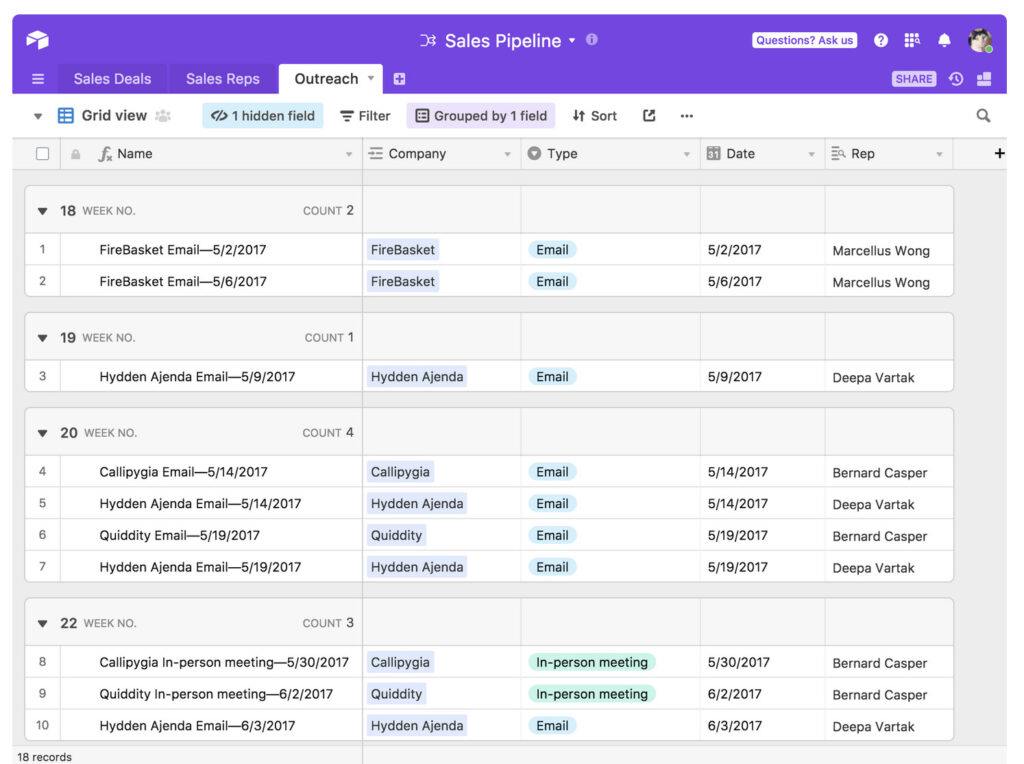1024x764 pixels.
Task: Click the Date field calendar icon
Action: pos(713,153)
